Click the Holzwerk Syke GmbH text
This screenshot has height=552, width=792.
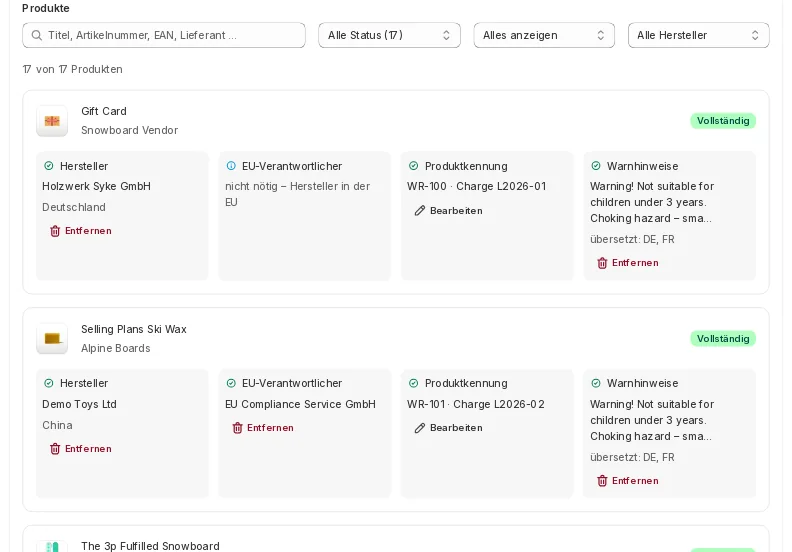click(96, 186)
